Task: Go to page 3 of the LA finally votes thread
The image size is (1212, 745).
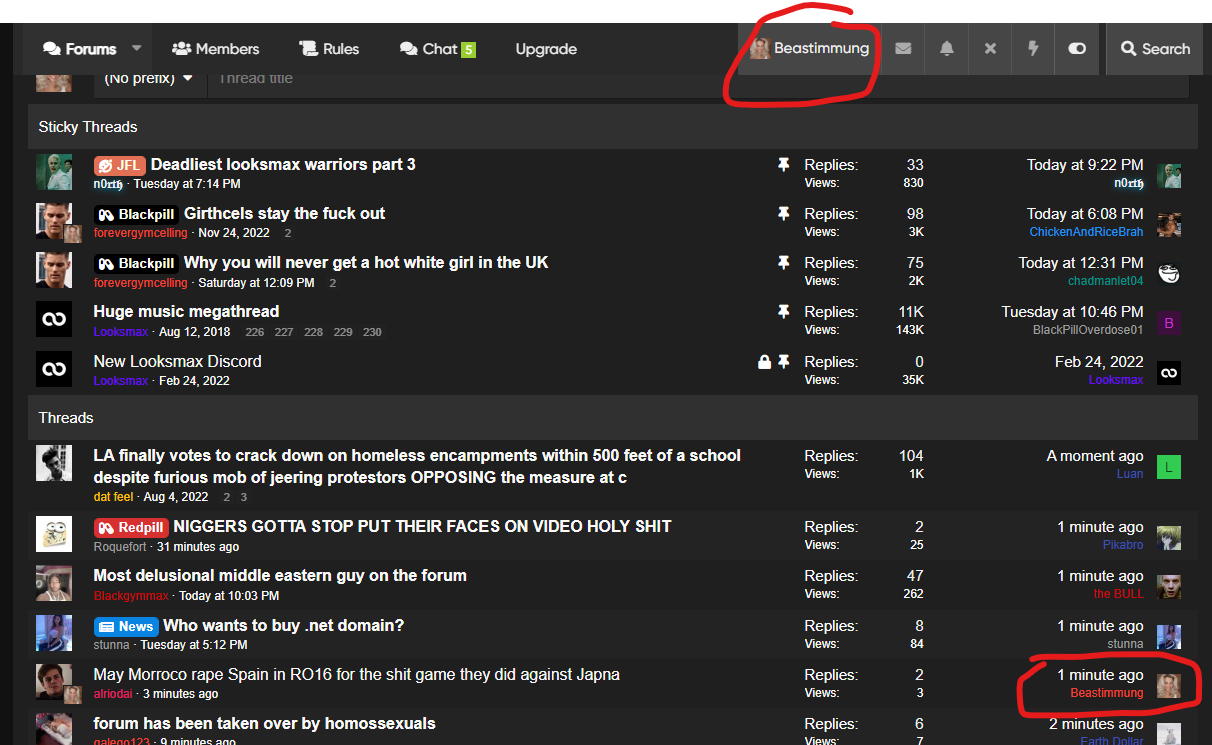Action: [243, 497]
